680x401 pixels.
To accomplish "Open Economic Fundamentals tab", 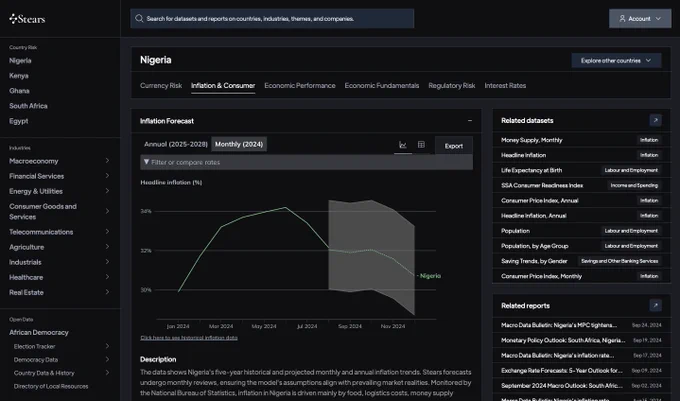I will [382, 85].
